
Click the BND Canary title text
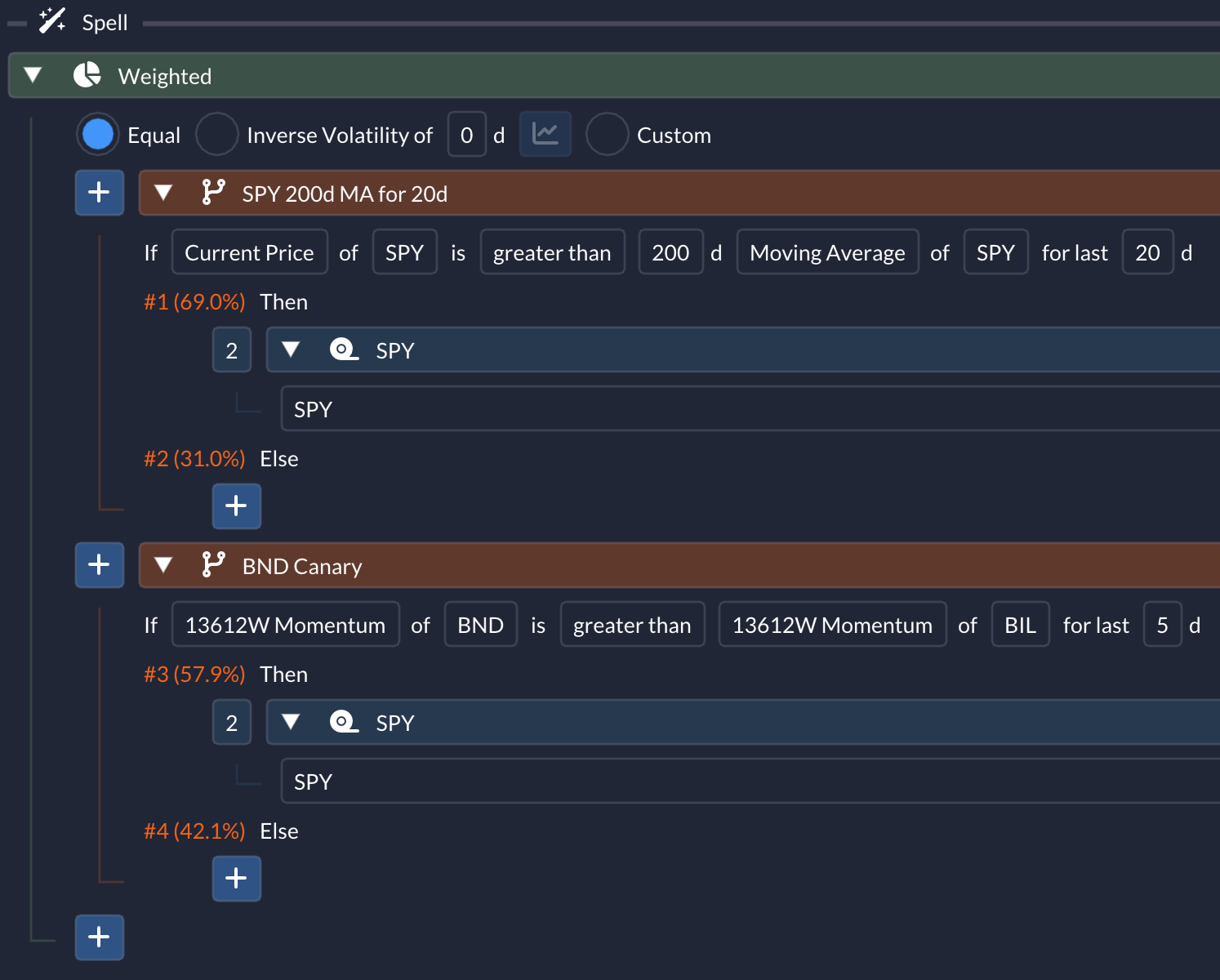(x=302, y=567)
